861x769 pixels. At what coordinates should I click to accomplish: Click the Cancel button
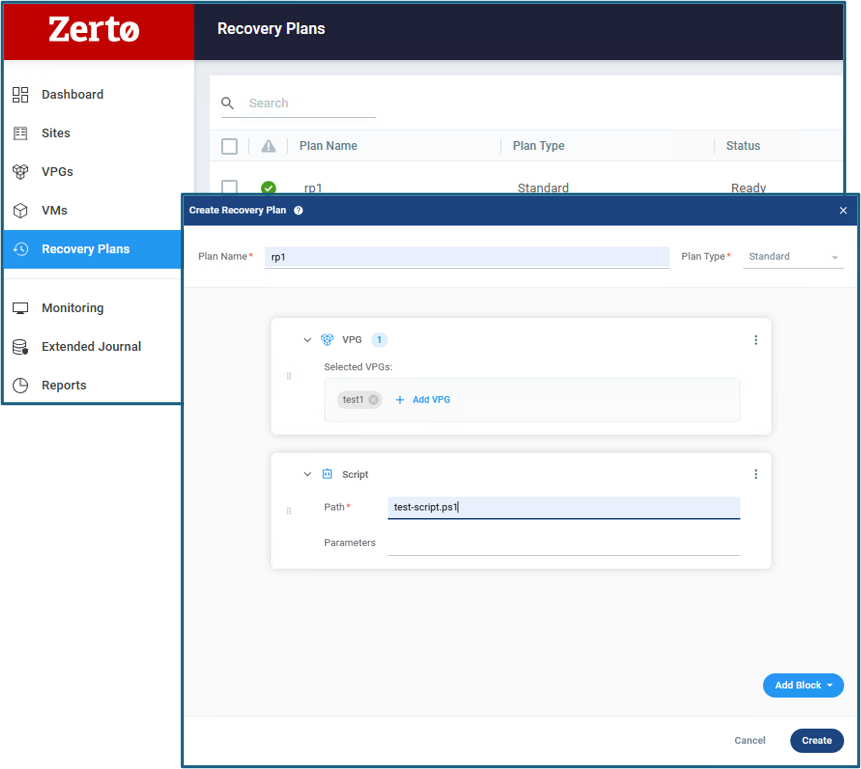click(750, 740)
